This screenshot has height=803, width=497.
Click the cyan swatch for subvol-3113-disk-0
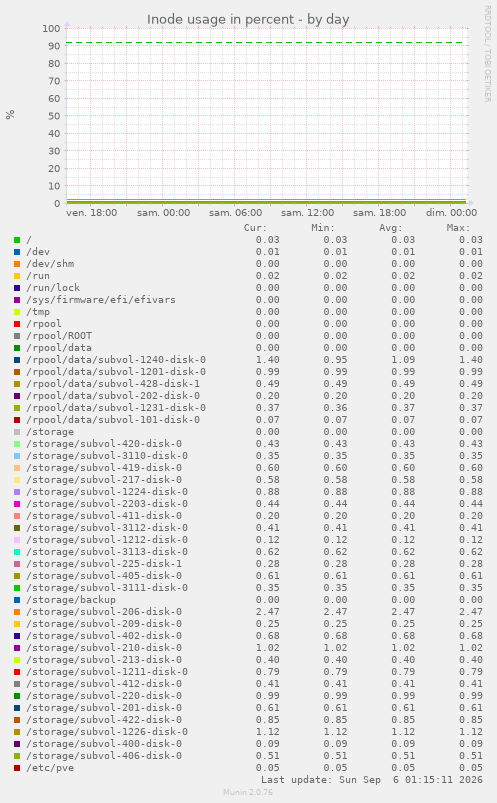pos(17,552)
